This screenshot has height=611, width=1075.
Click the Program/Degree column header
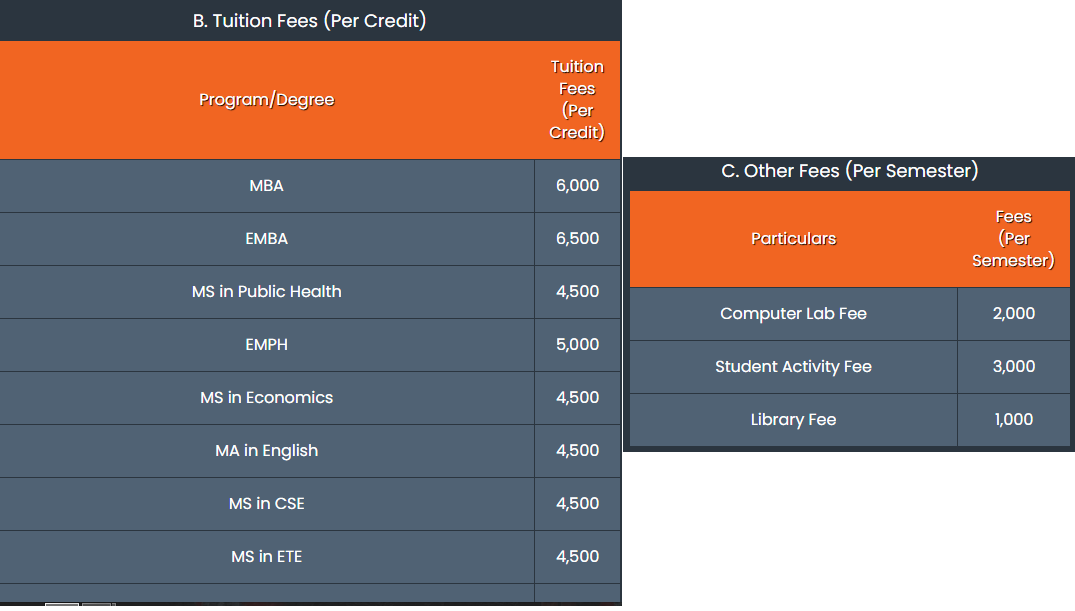coord(267,100)
